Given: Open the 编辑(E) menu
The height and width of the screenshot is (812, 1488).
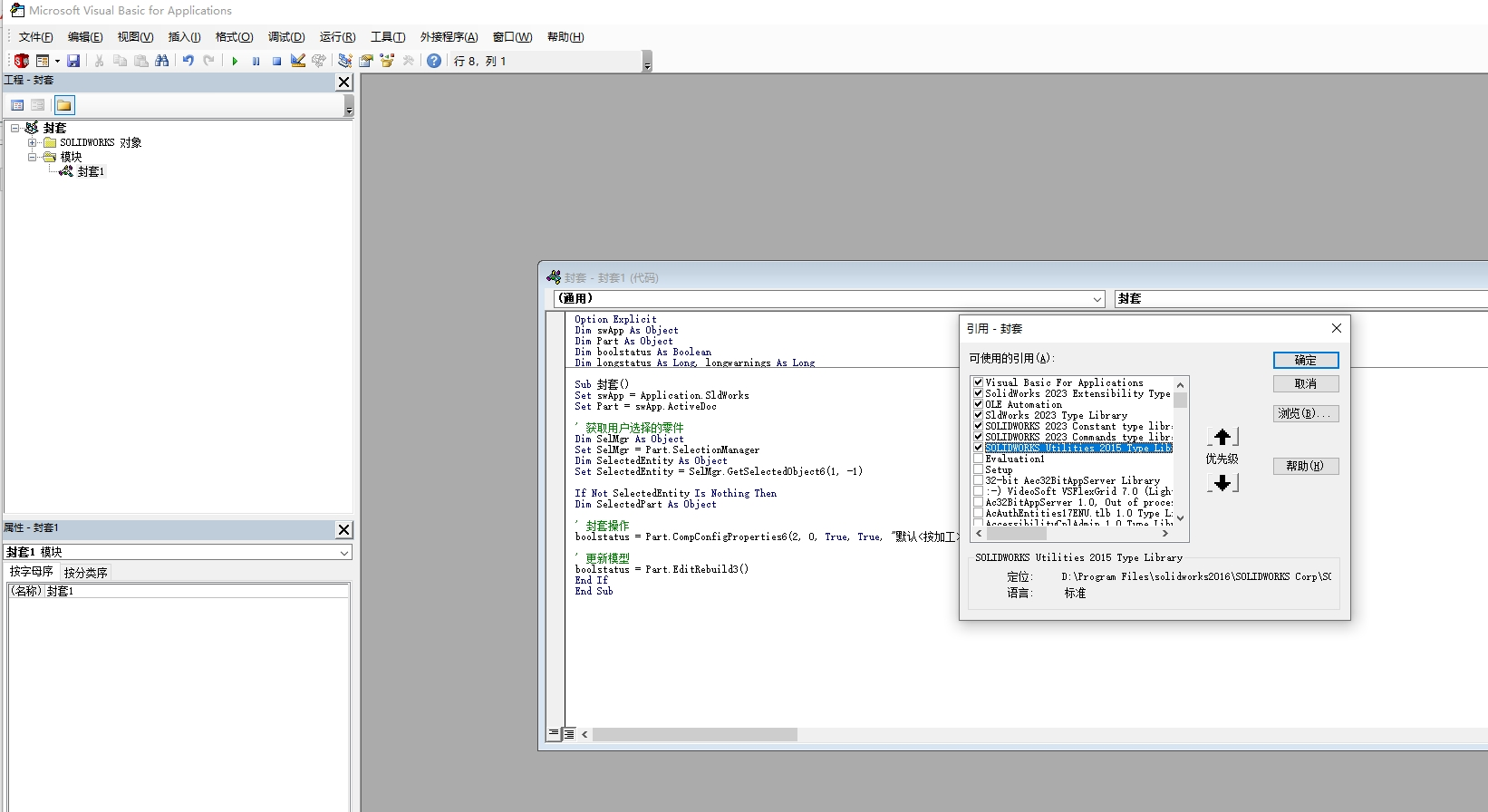Looking at the screenshot, I should coord(85,37).
